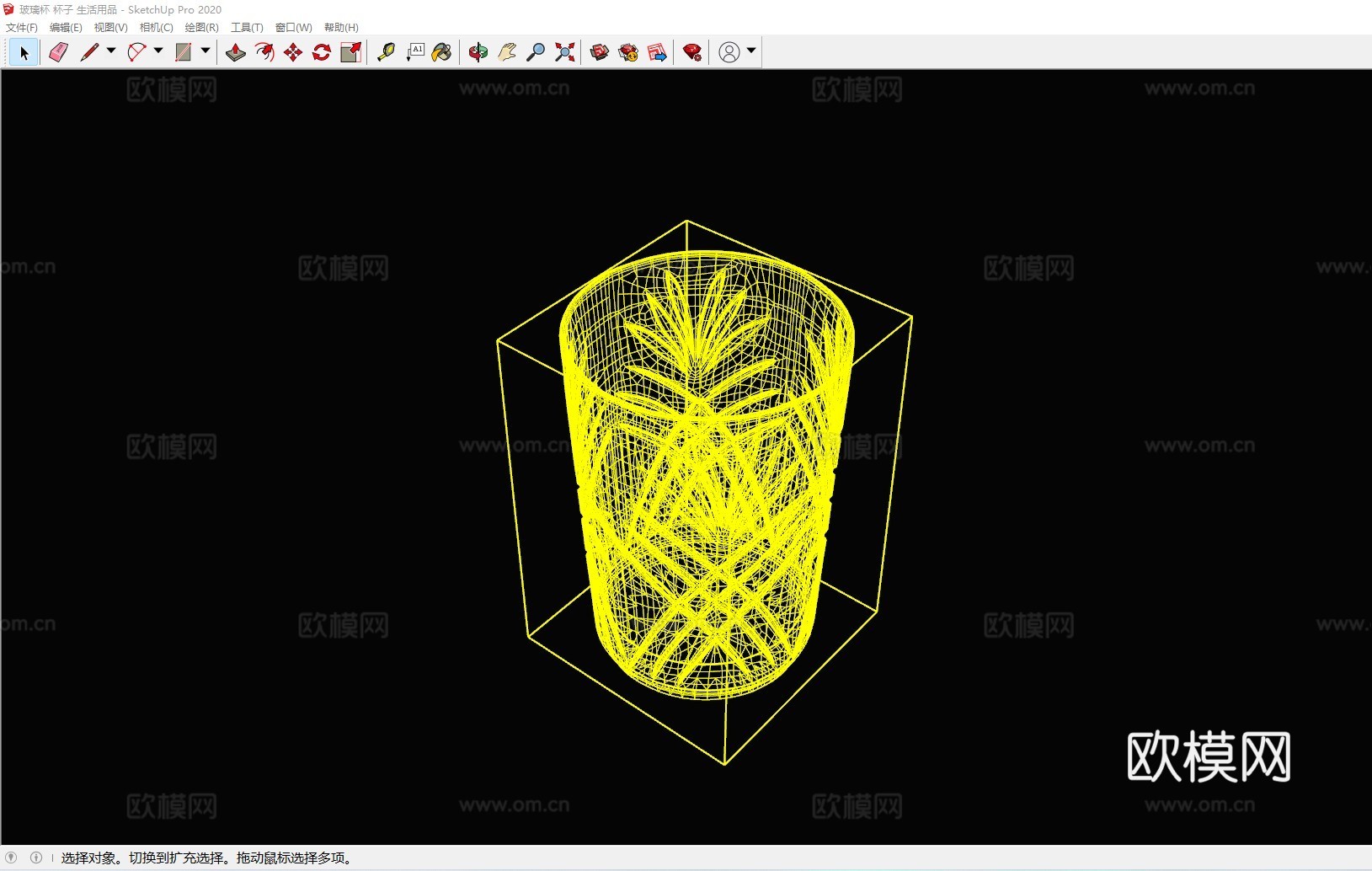
Task: Open the 视图(V) menu
Action: (110, 28)
